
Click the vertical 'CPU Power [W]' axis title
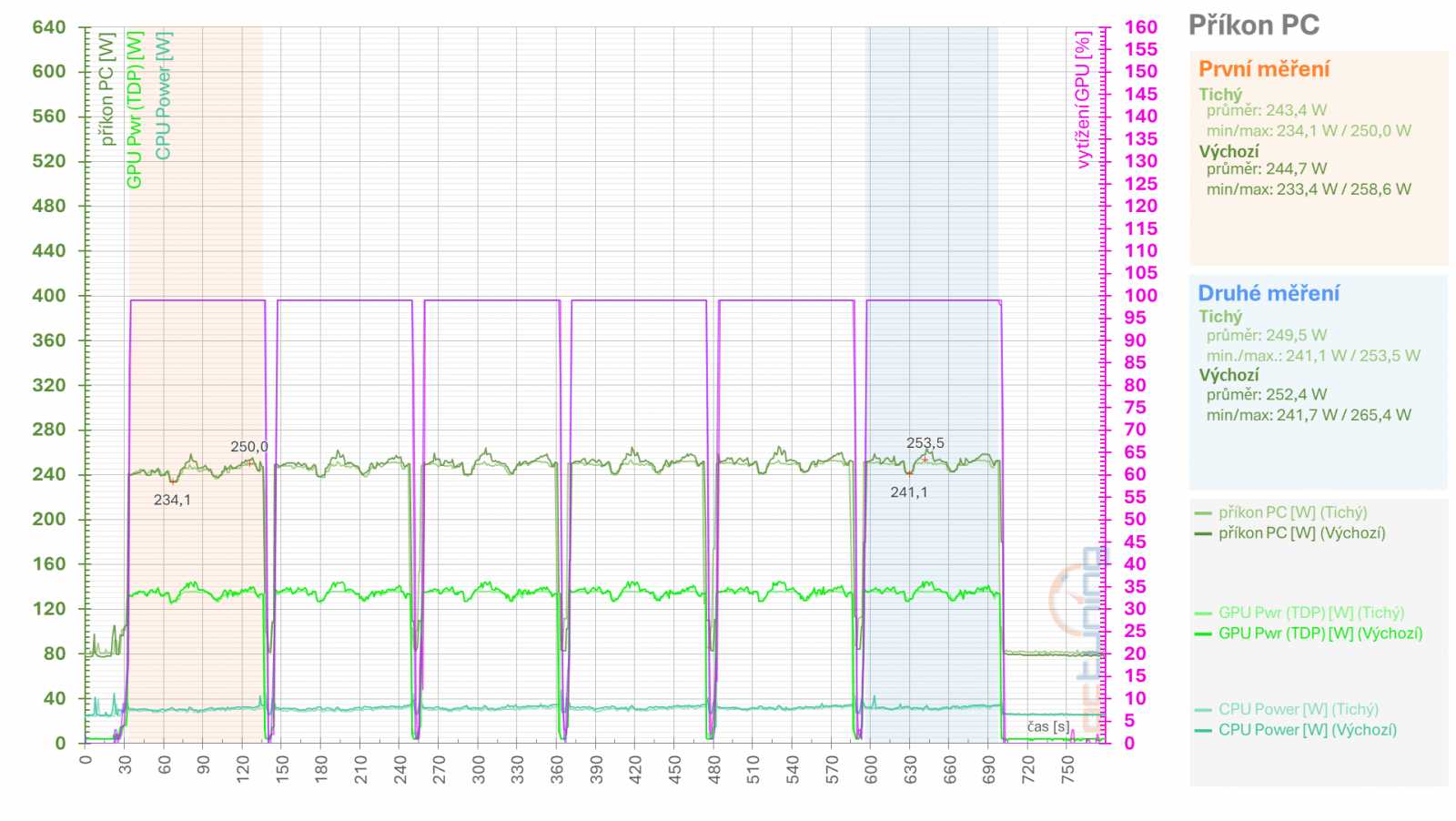(163, 96)
